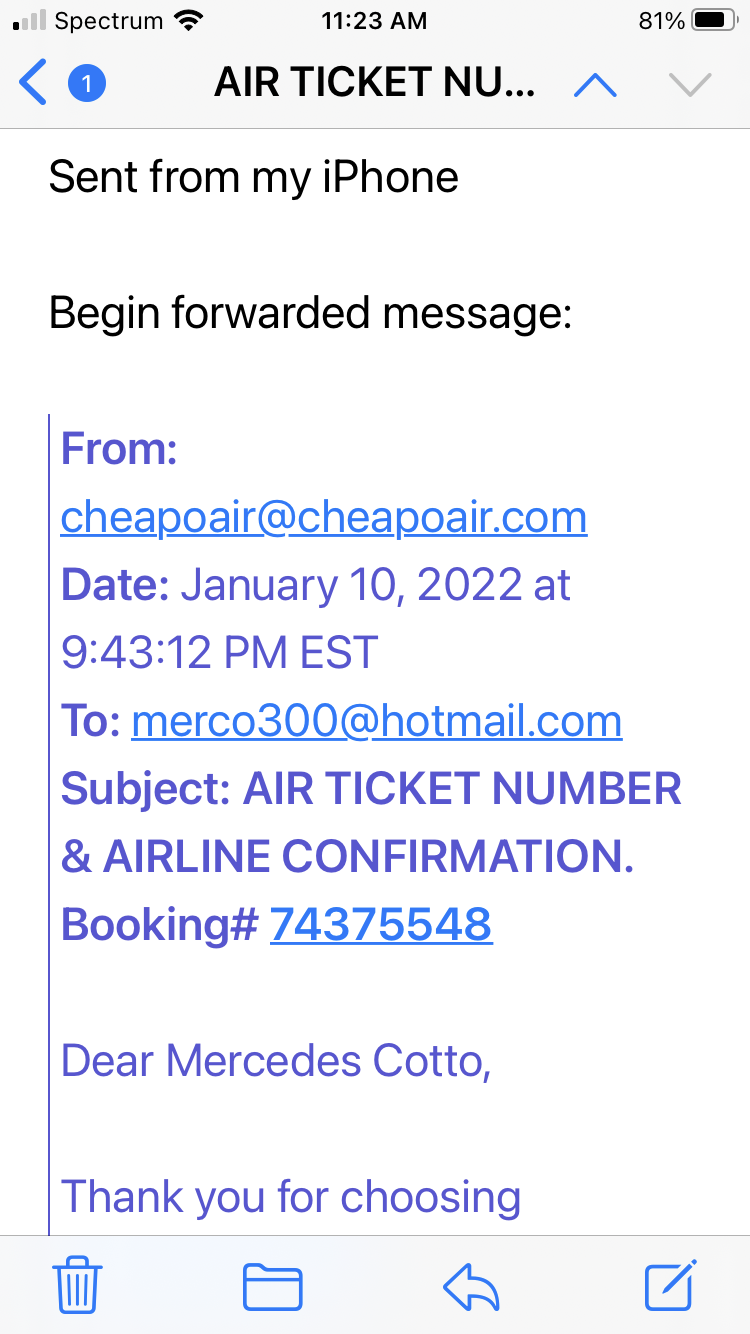The image size is (750, 1334).
Task: Tap the back chevron to return to inbox
Action: point(33,84)
